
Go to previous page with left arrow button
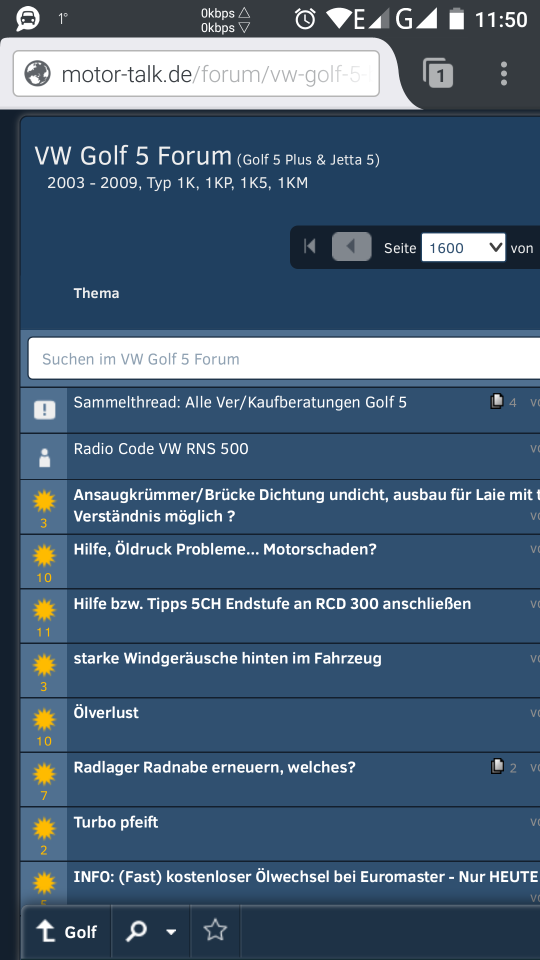[x=351, y=247]
